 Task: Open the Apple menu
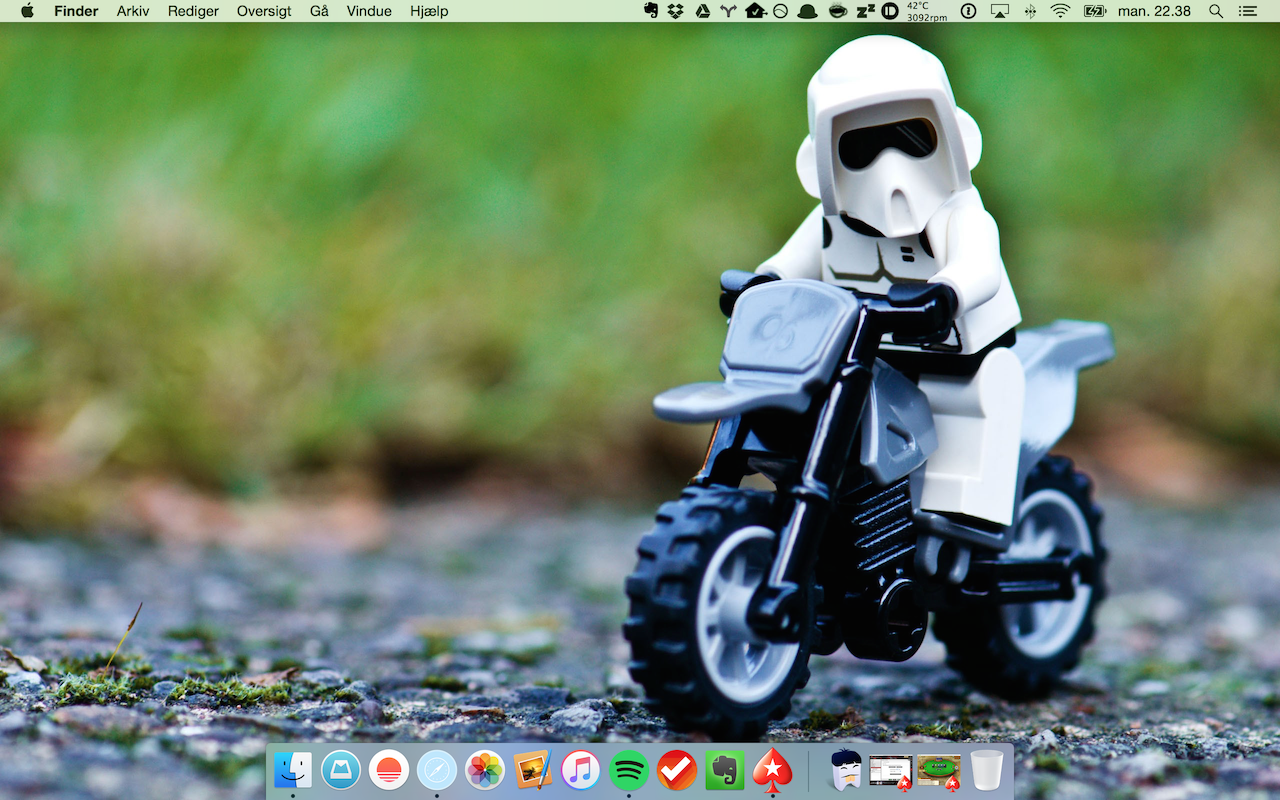(x=27, y=11)
